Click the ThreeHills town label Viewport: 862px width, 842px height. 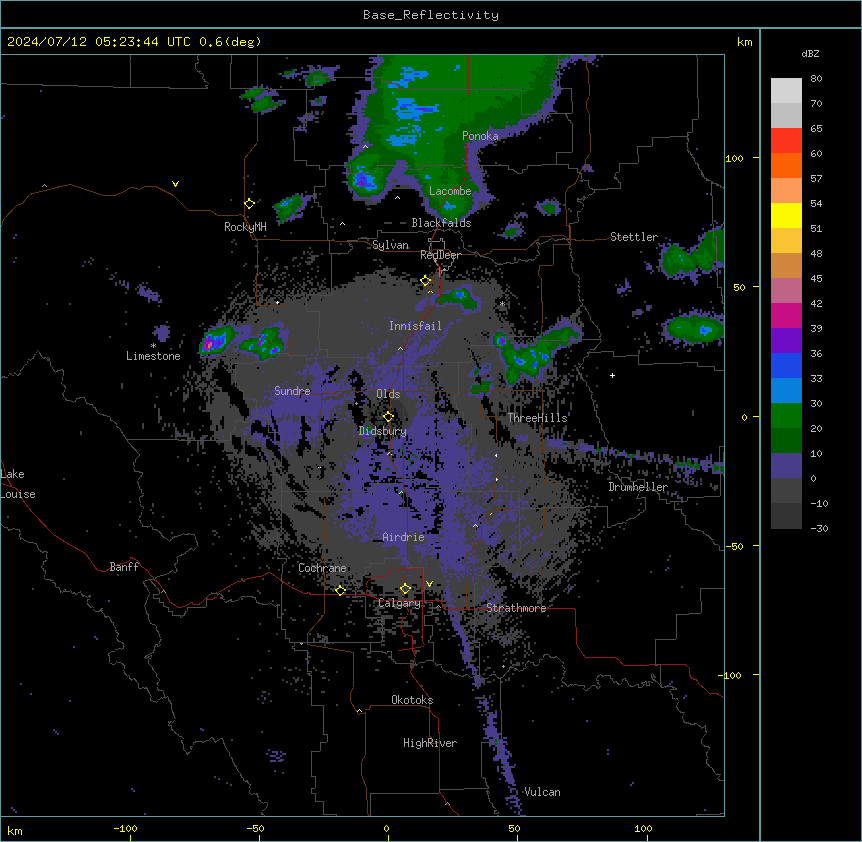537,418
